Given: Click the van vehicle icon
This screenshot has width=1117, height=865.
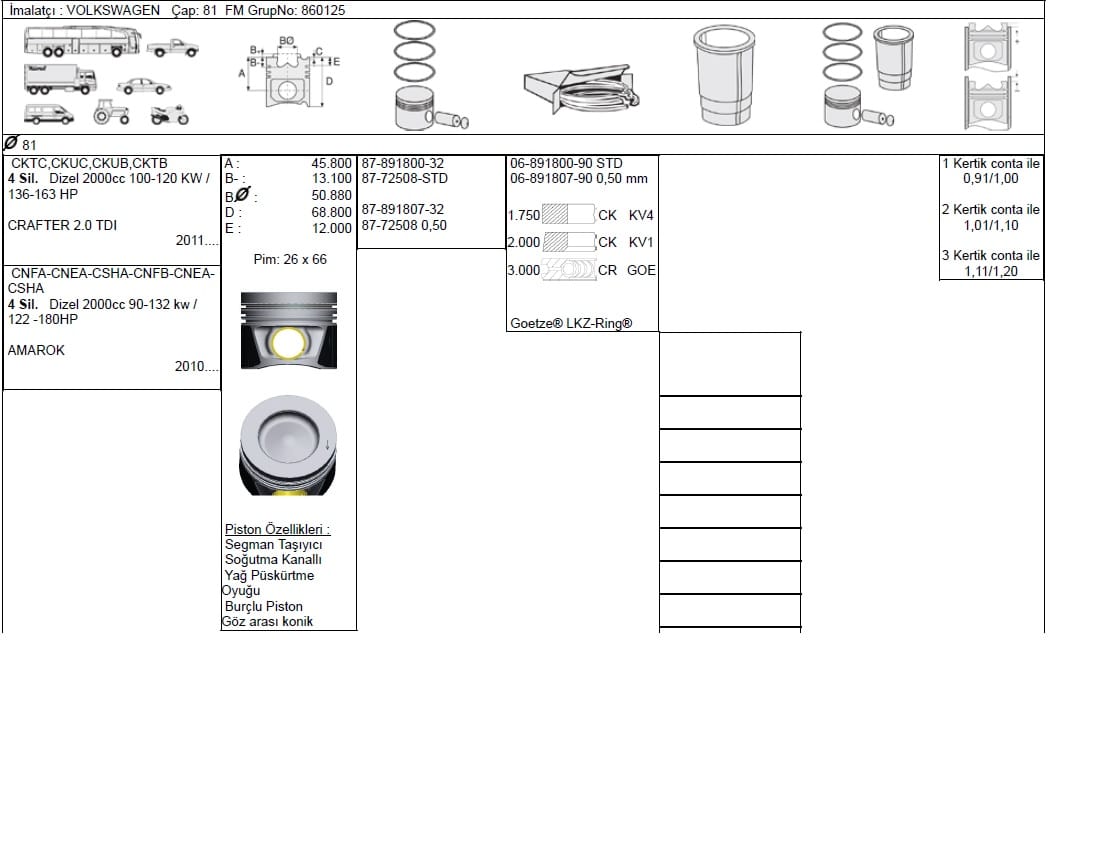Looking at the screenshot, I should 48,114.
